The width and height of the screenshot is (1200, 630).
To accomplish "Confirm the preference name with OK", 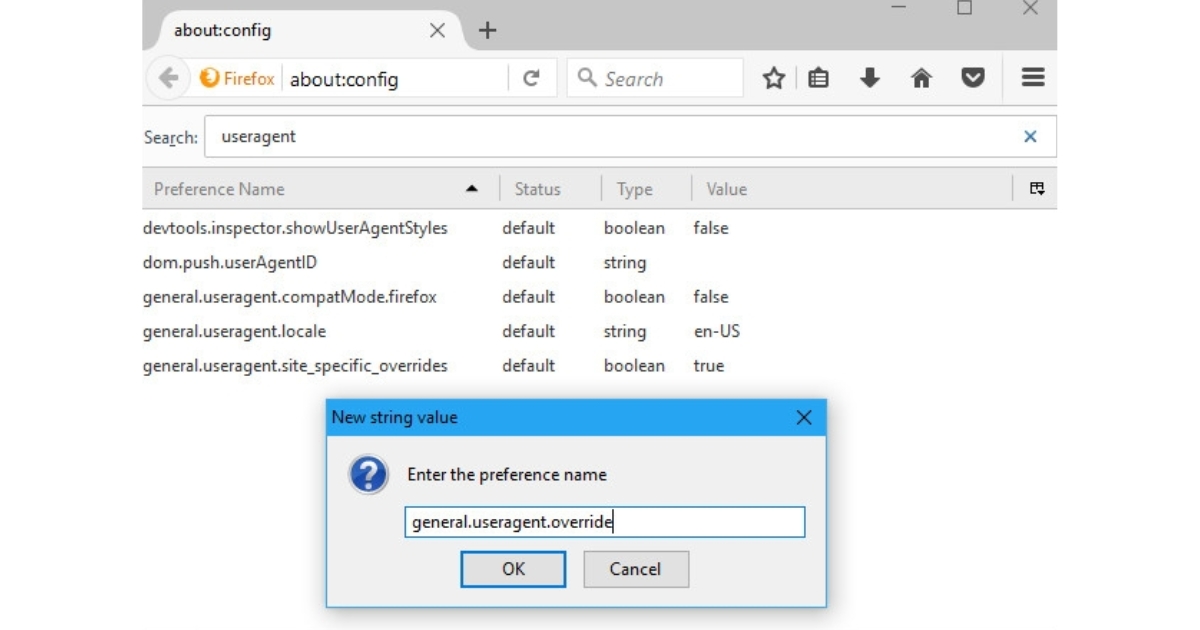I will (x=513, y=569).
